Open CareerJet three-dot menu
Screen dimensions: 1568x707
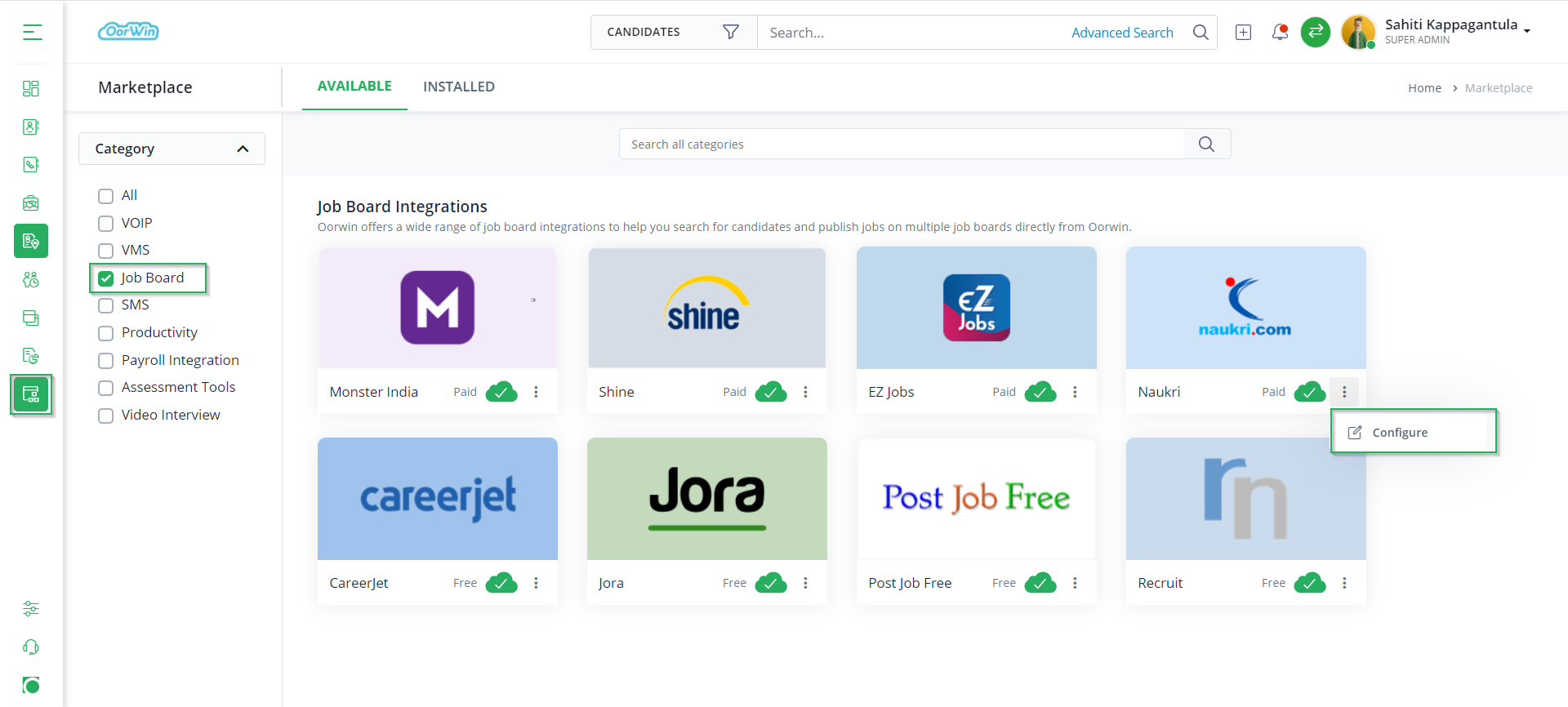pos(536,583)
